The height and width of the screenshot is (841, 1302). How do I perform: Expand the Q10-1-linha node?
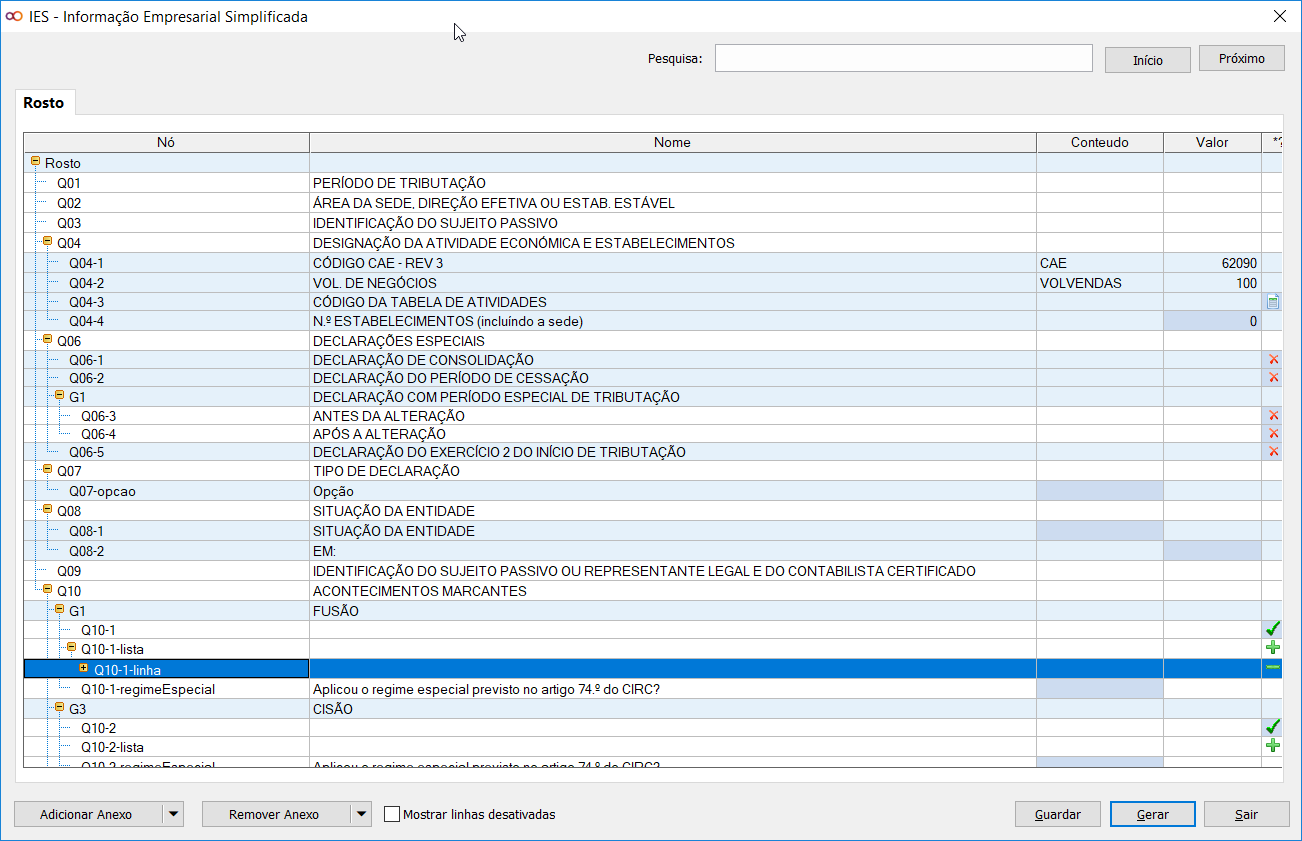84,668
